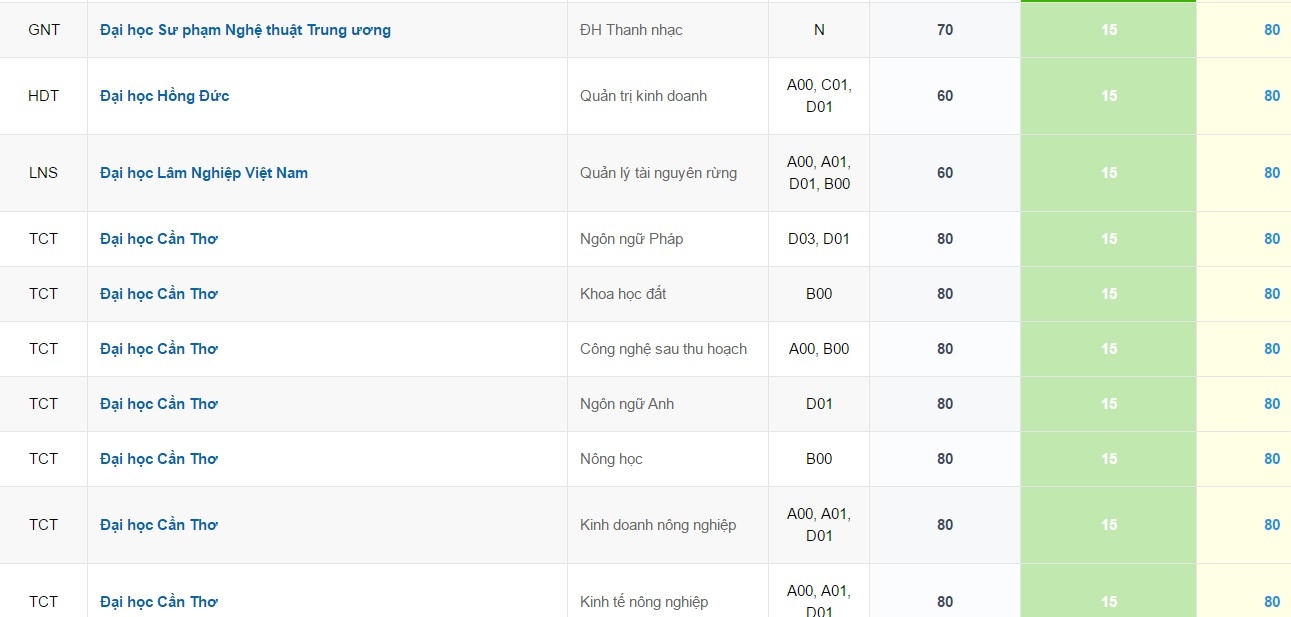Click the HDT school code cell
Screen dimensions: 1291x617
click(44, 96)
